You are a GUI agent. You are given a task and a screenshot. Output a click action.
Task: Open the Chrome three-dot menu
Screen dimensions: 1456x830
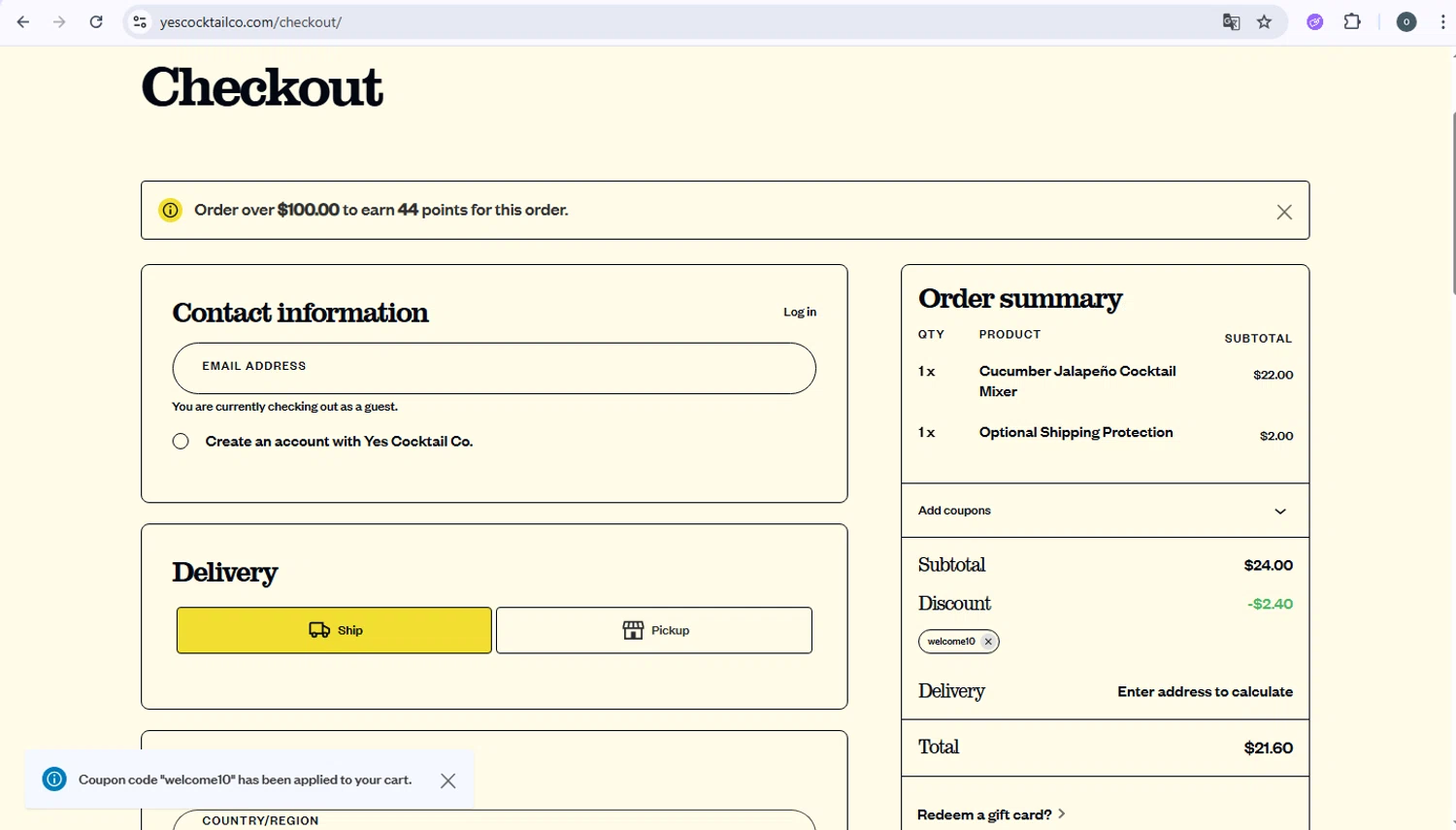point(1442,21)
